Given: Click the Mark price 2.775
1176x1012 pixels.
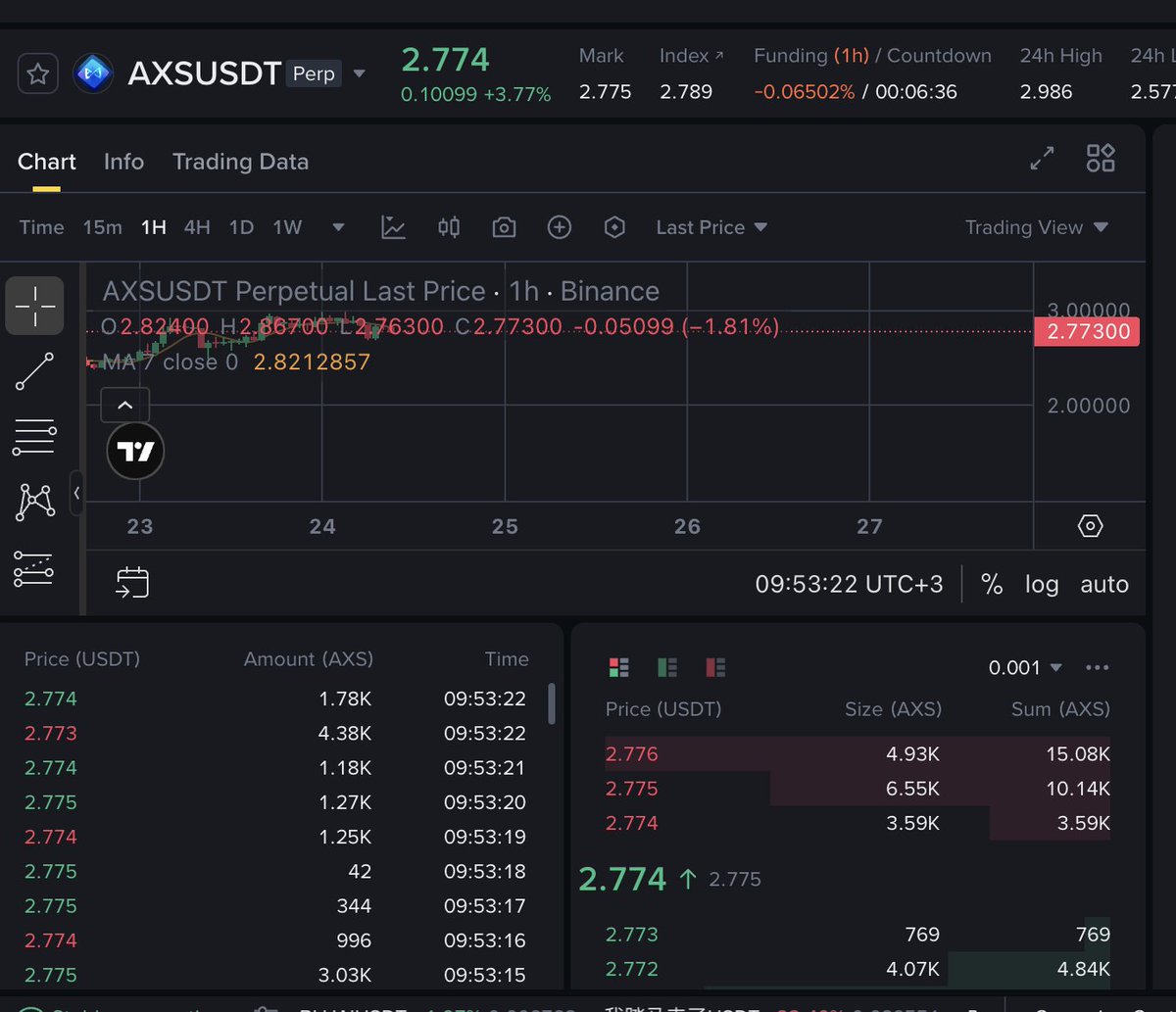Looking at the screenshot, I should [x=605, y=92].
